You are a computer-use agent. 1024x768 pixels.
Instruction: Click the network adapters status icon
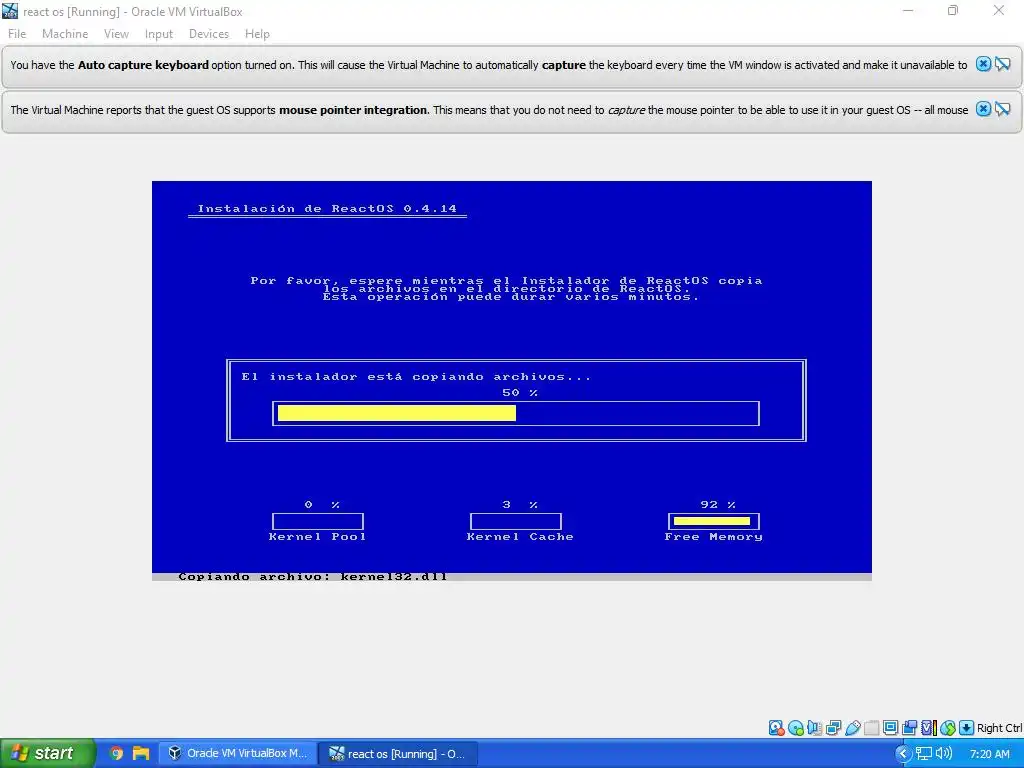tap(833, 728)
